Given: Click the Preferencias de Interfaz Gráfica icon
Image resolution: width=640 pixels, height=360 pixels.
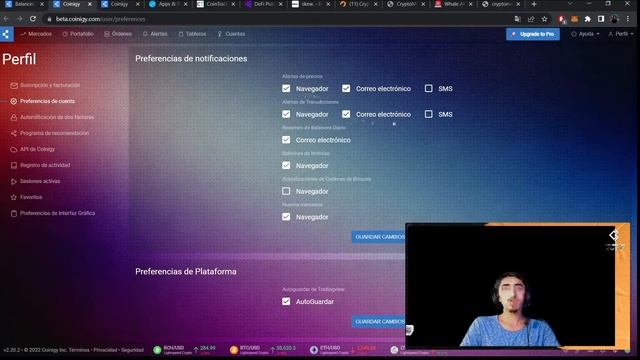Looking at the screenshot, I should click(x=14, y=213).
